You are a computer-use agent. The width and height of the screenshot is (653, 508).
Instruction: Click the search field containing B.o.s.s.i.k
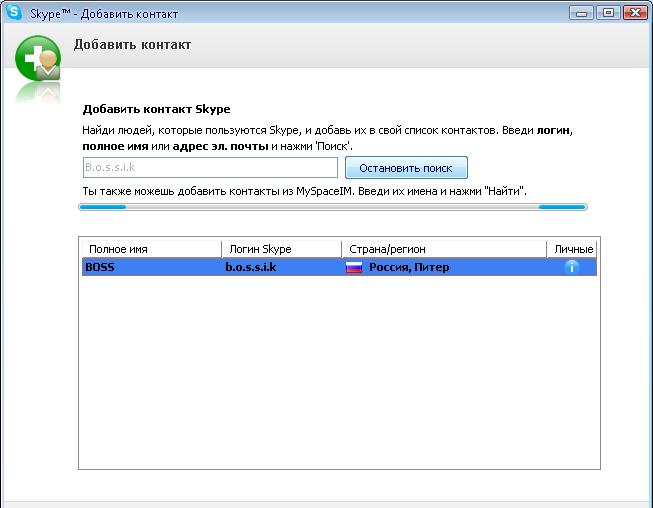tap(210, 167)
